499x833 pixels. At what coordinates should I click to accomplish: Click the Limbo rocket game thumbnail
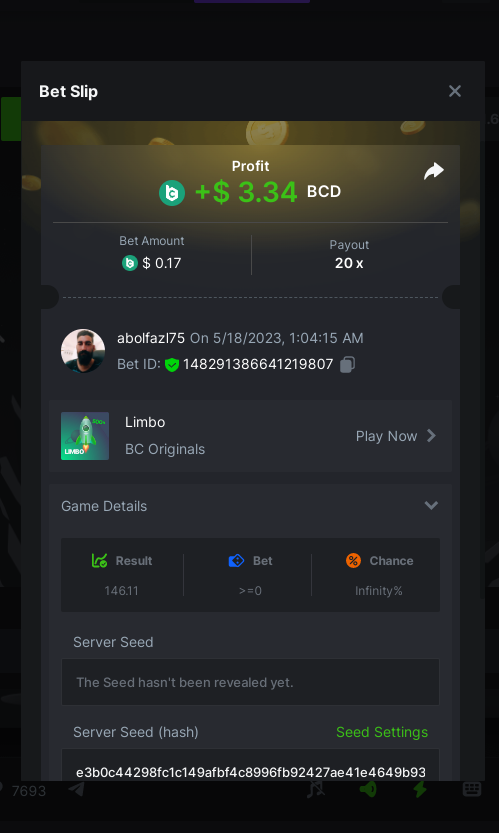85,436
